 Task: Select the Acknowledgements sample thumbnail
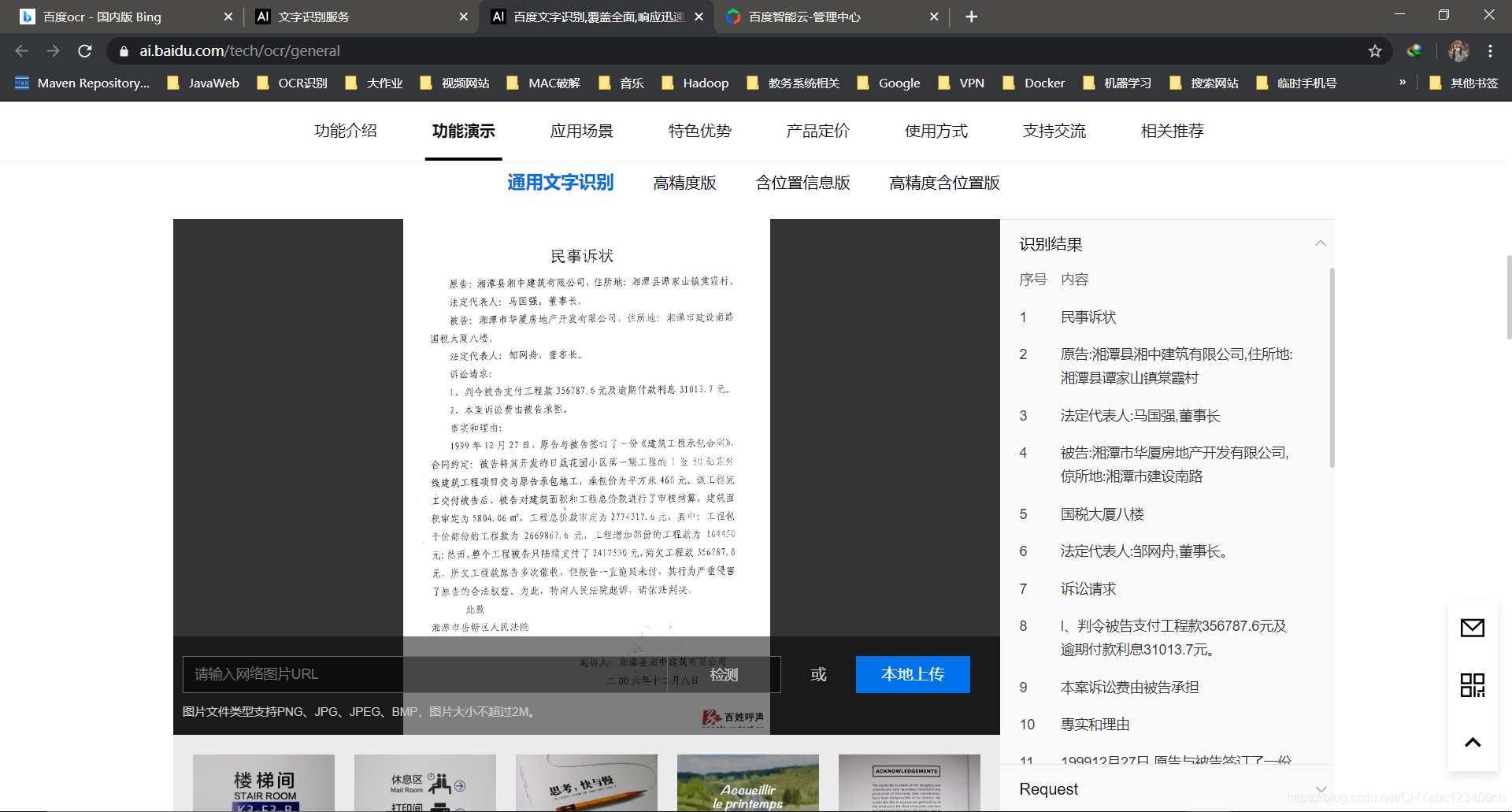pyautogui.click(x=910, y=783)
